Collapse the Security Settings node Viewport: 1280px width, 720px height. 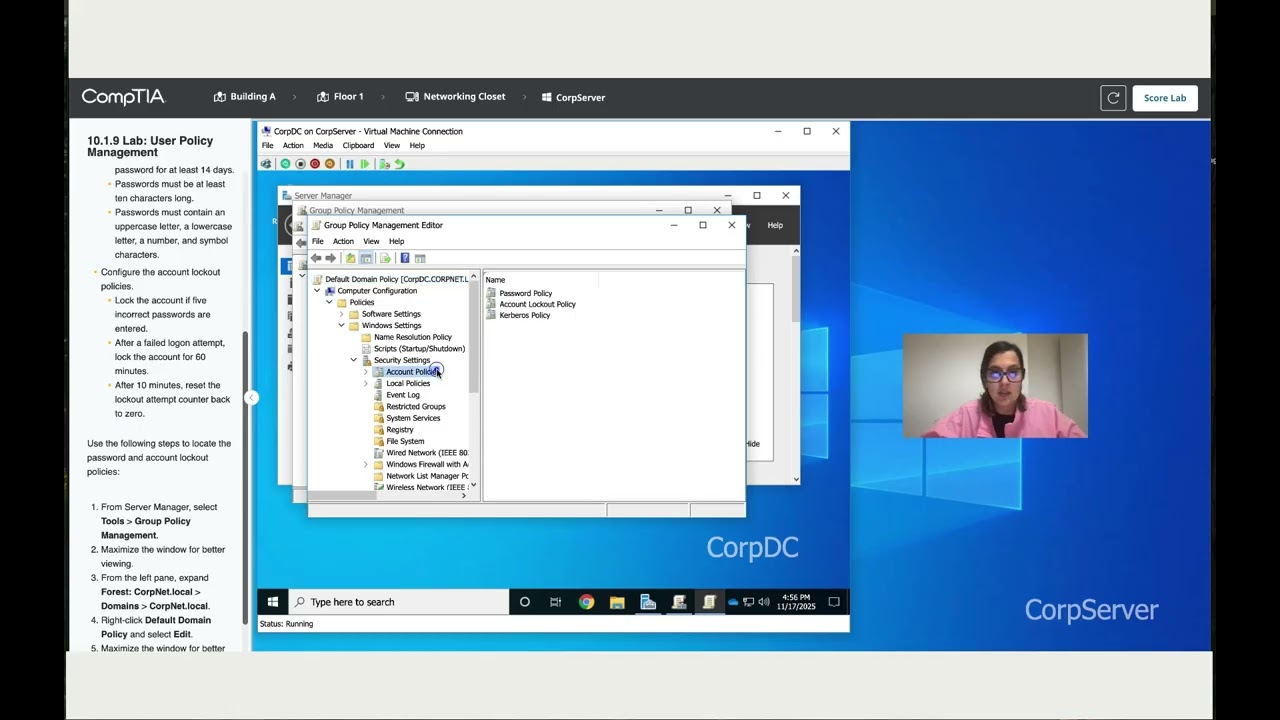point(353,360)
